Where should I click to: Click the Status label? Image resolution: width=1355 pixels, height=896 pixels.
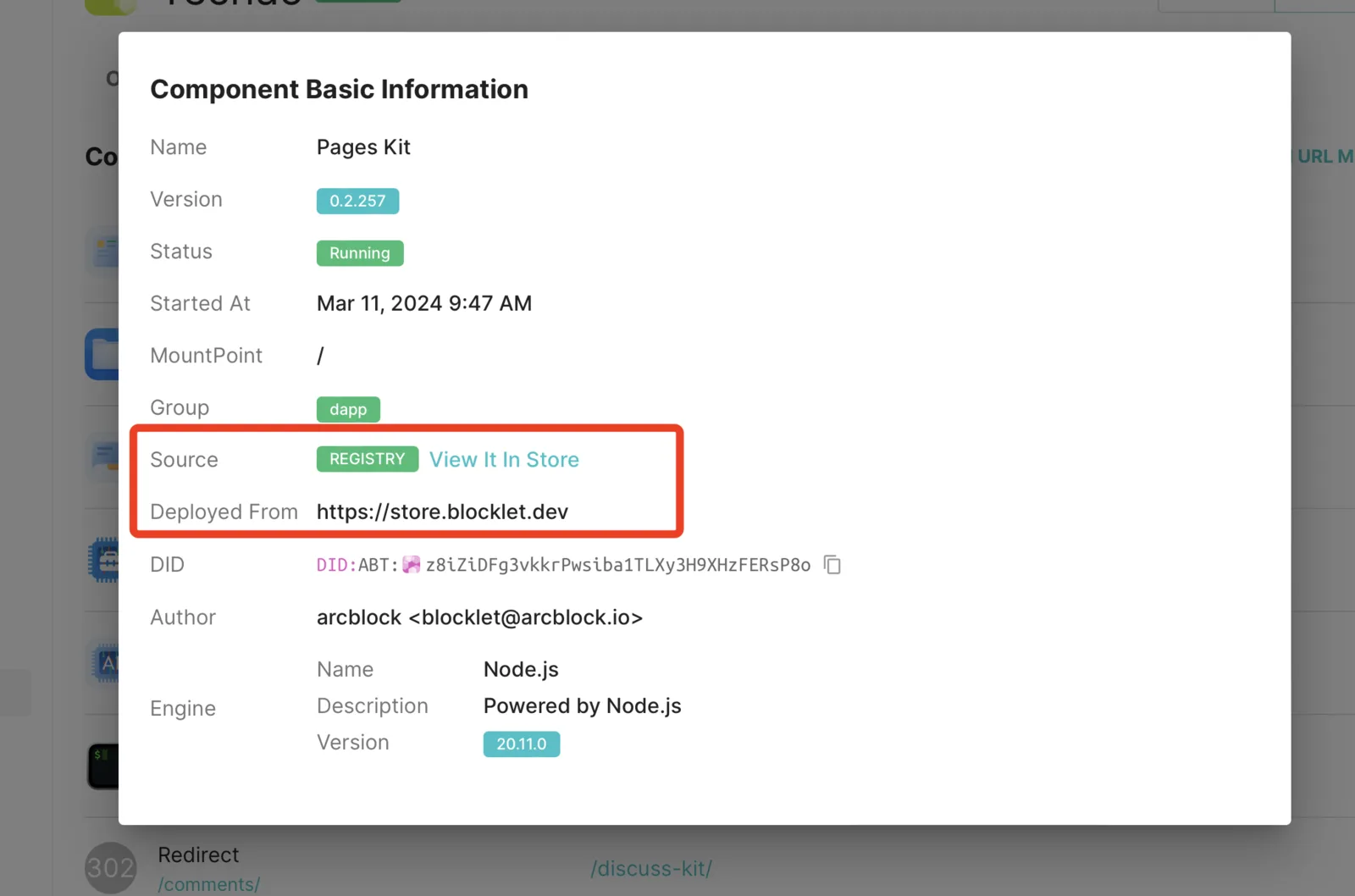[x=181, y=252]
